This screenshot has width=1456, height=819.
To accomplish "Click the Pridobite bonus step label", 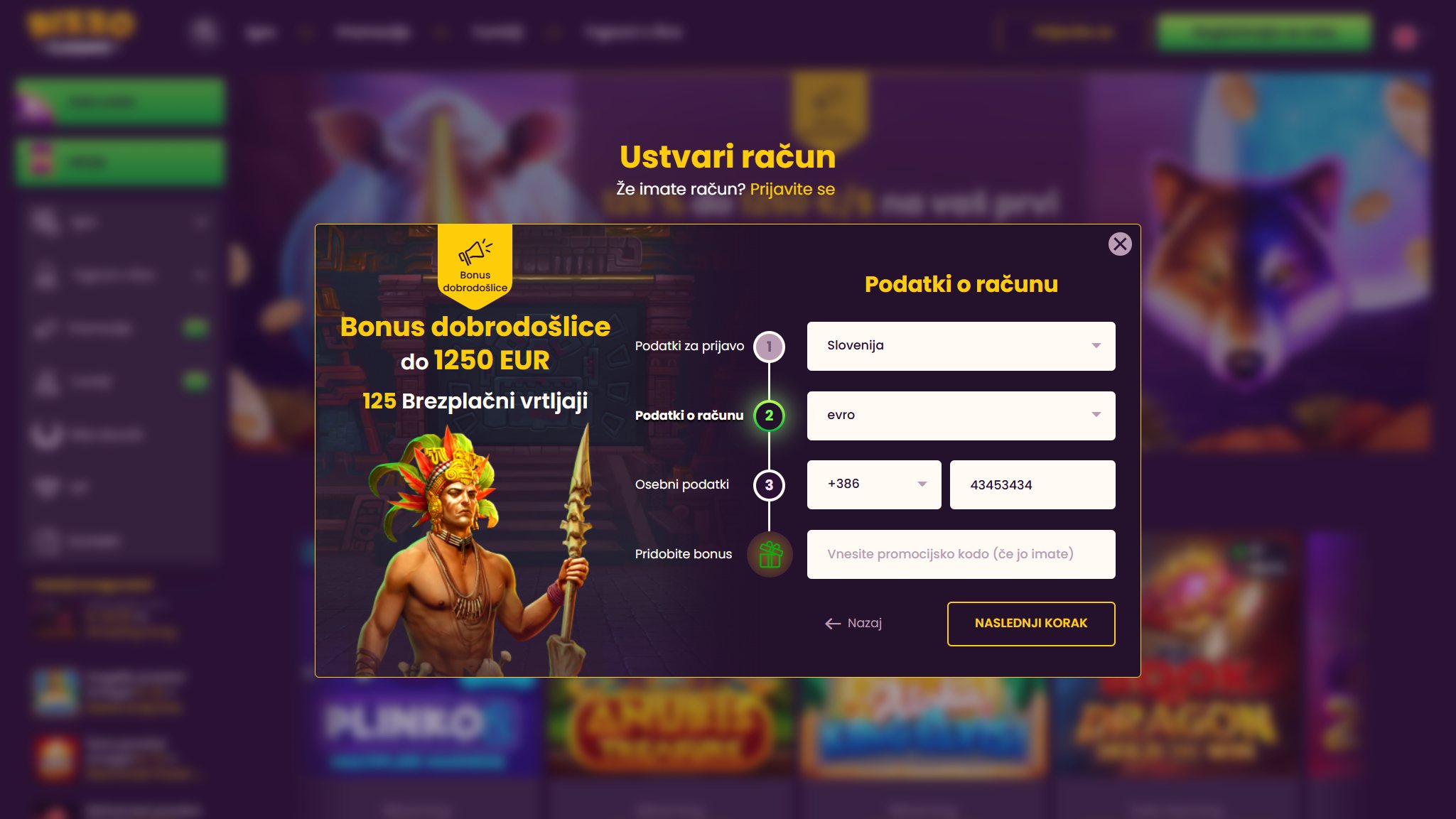I will (x=684, y=554).
